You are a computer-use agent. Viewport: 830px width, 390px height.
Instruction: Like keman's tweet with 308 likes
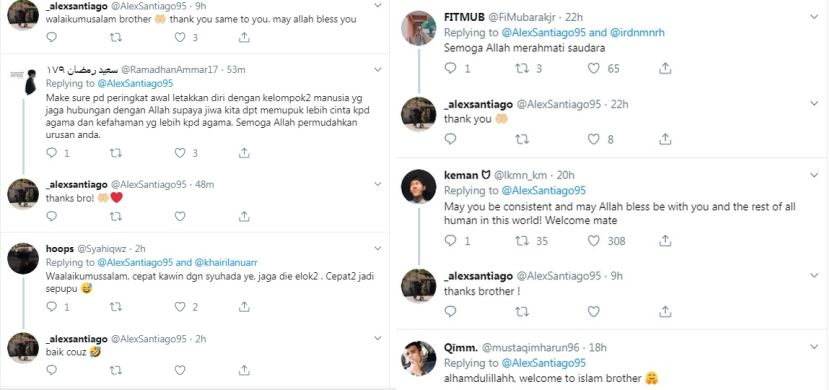[x=593, y=241]
